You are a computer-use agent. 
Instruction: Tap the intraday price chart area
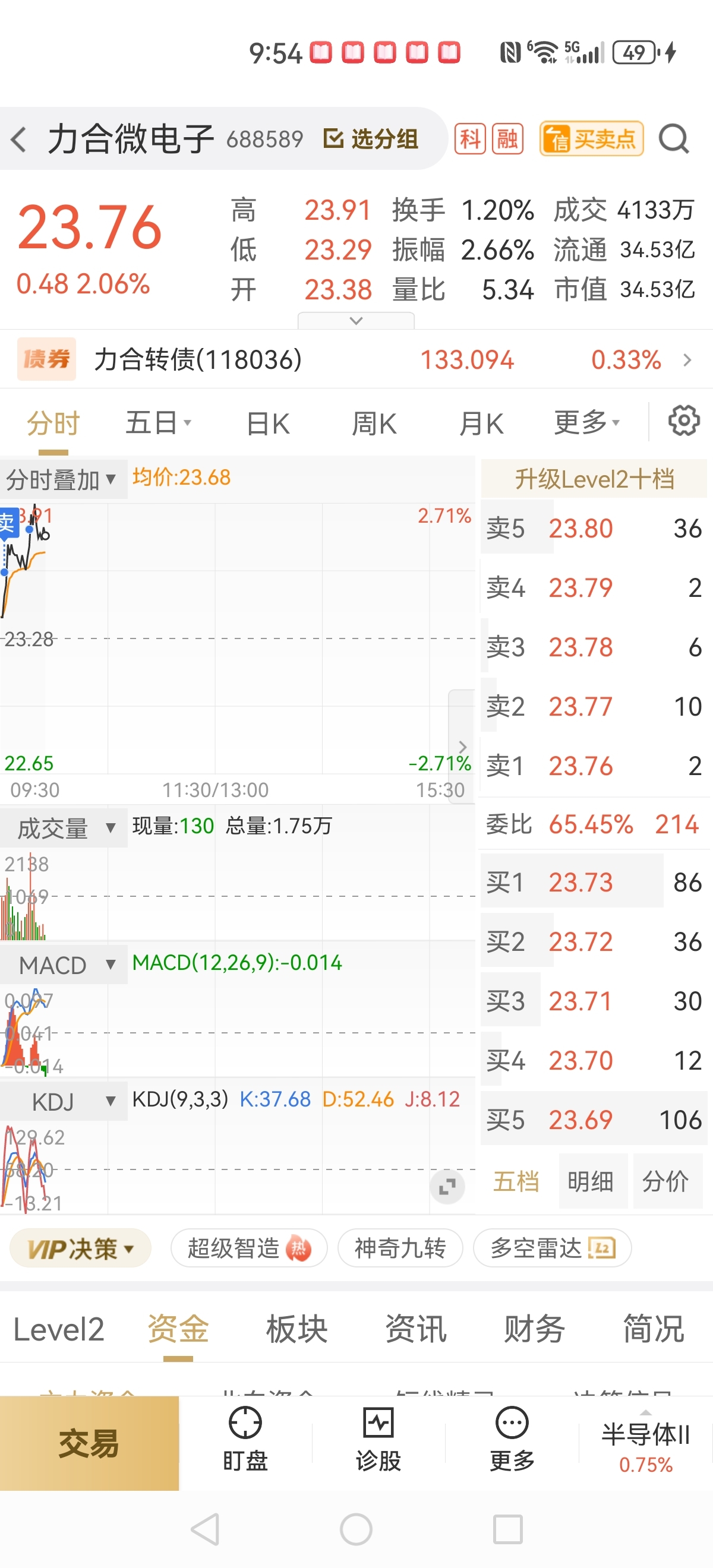click(x=238, y=638)
